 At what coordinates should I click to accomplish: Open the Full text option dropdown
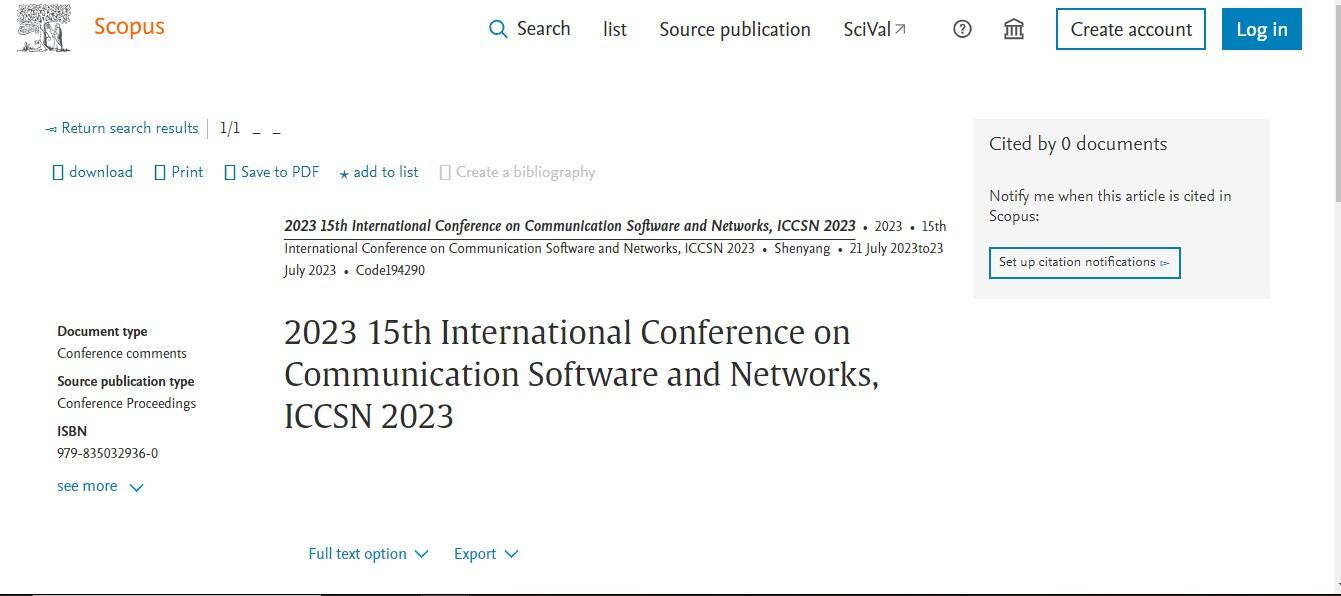tap(368, 554)
